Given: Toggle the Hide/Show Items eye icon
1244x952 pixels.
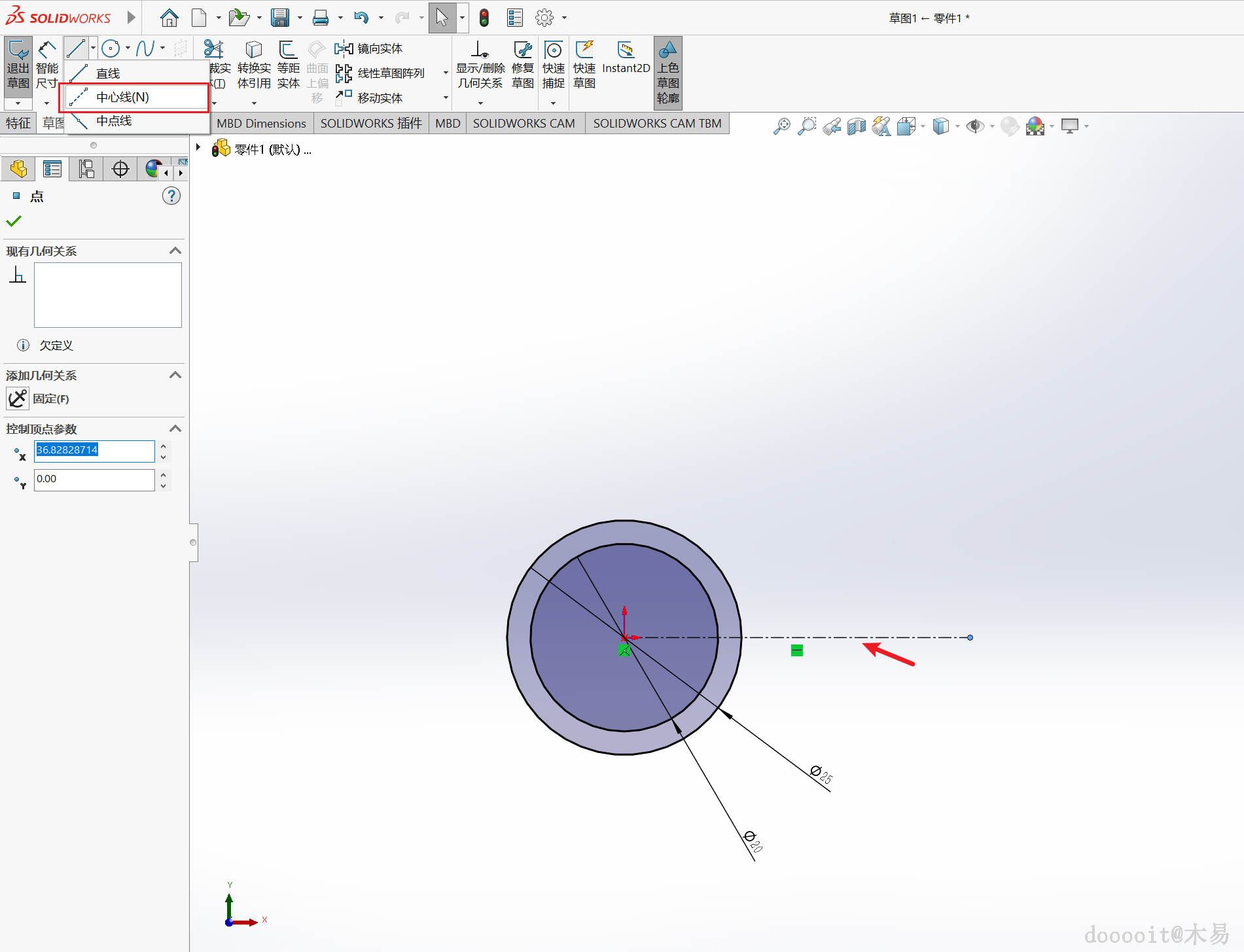Looking at the screenshot, I should click(974, 126).
